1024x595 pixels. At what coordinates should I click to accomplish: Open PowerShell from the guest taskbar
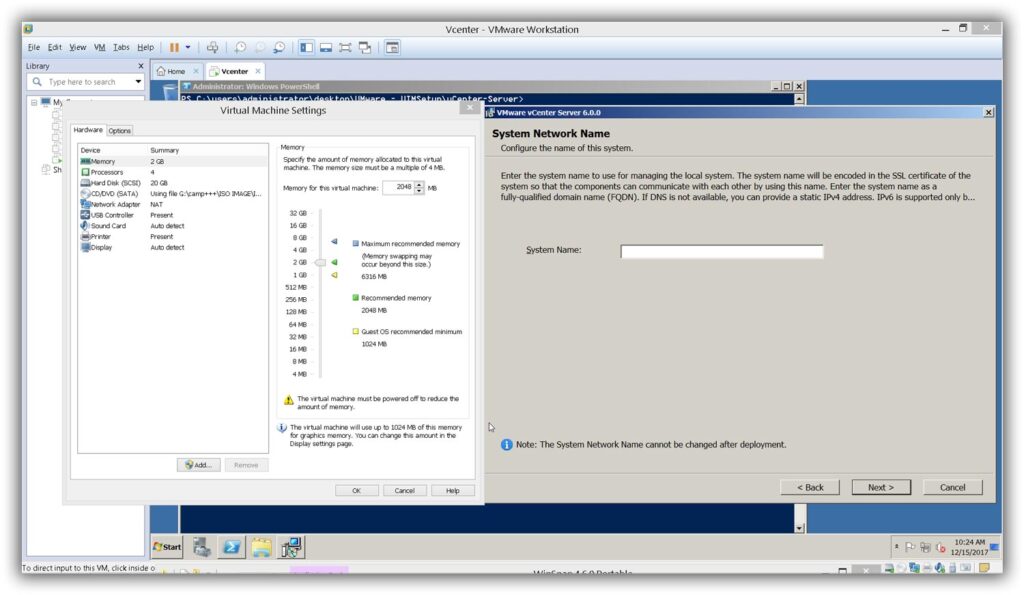tap(230, 546)
